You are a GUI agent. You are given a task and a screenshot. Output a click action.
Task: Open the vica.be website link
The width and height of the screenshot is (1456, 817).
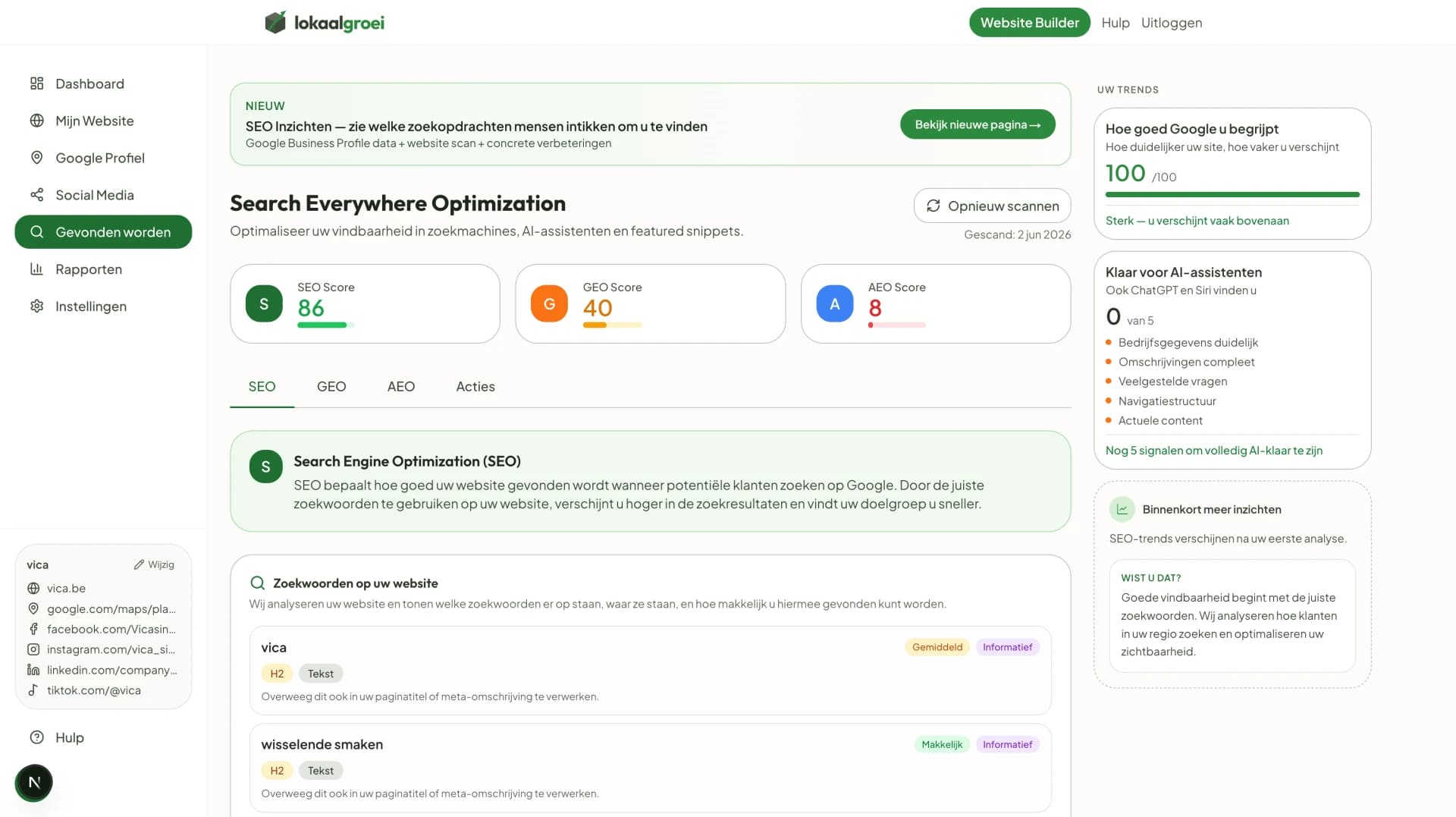coord(66,589)
